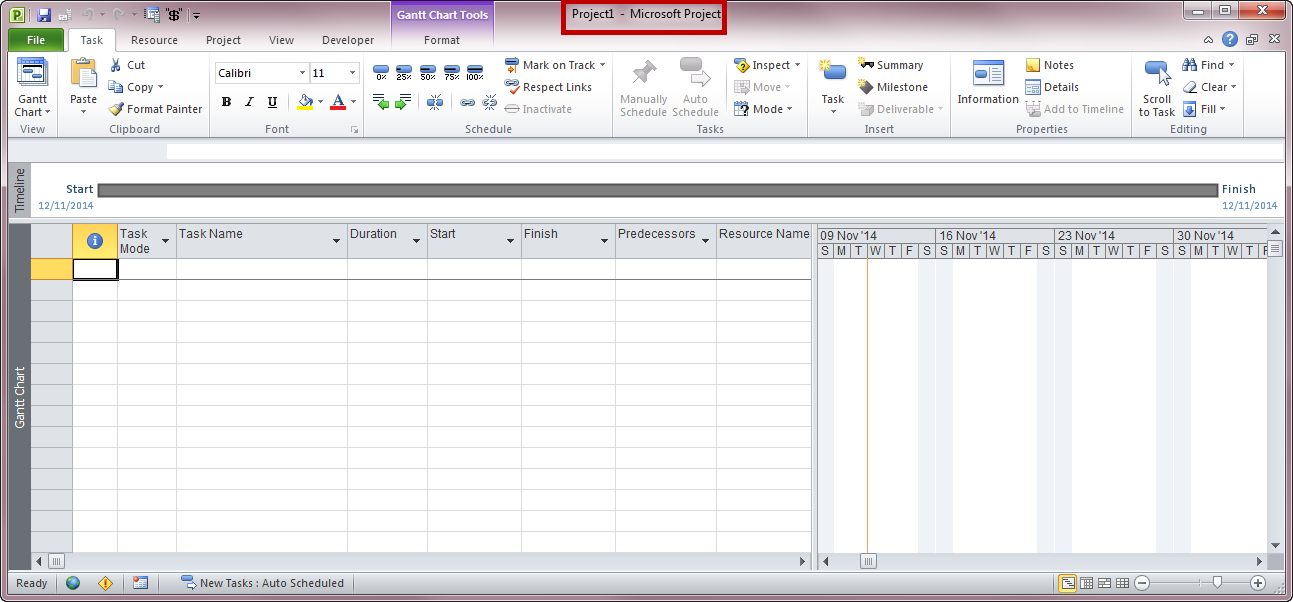Screen dimensions: 1293x602
Task: Click the zoom slider handle
Action: 1217,583
